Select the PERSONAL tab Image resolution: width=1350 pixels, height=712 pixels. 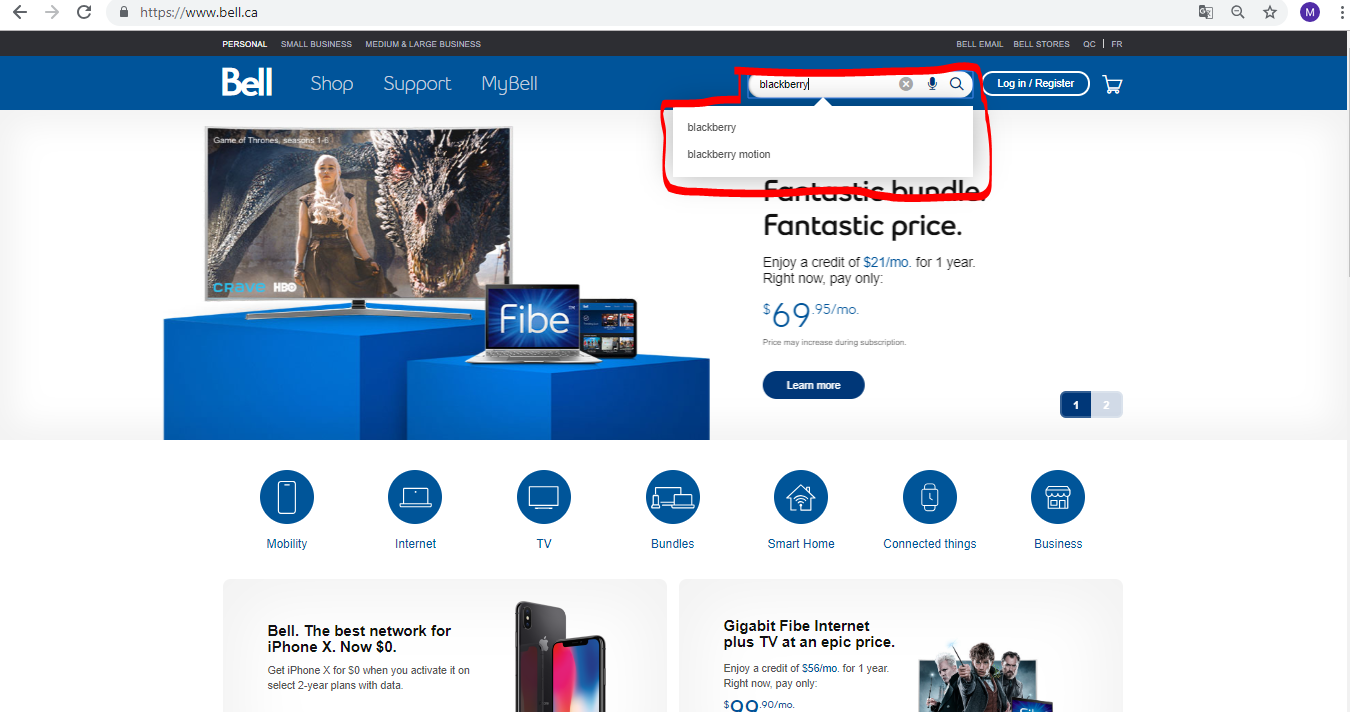click(x=245, y=44)
